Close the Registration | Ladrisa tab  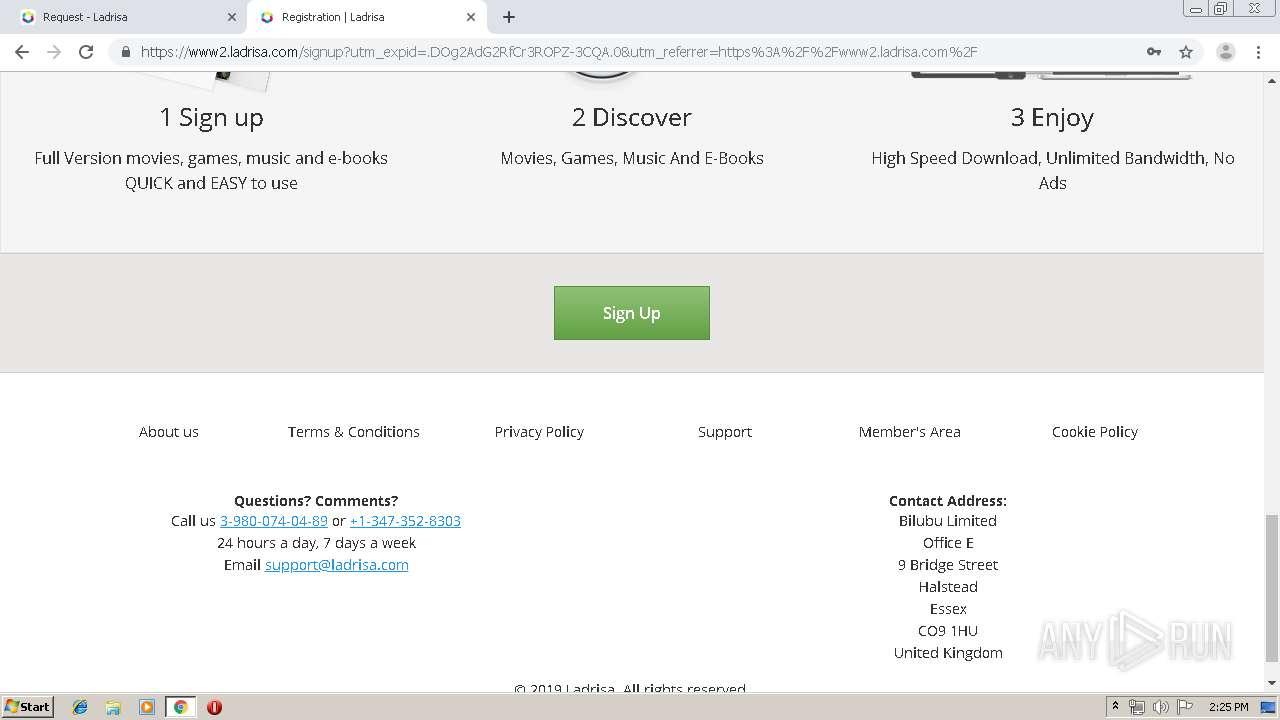click(x=471, y=17)
